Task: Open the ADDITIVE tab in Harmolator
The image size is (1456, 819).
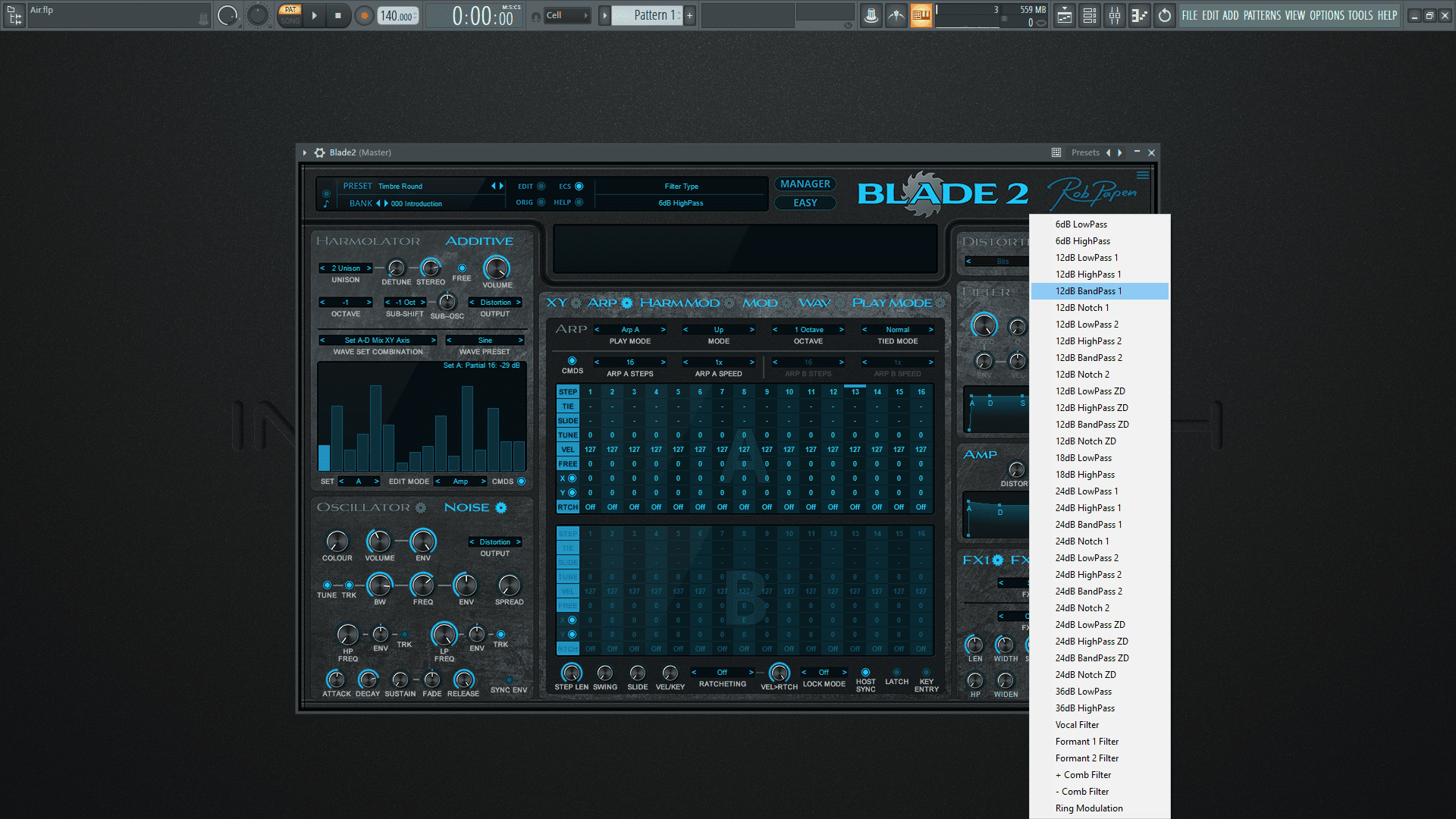Action: [479, 241]
